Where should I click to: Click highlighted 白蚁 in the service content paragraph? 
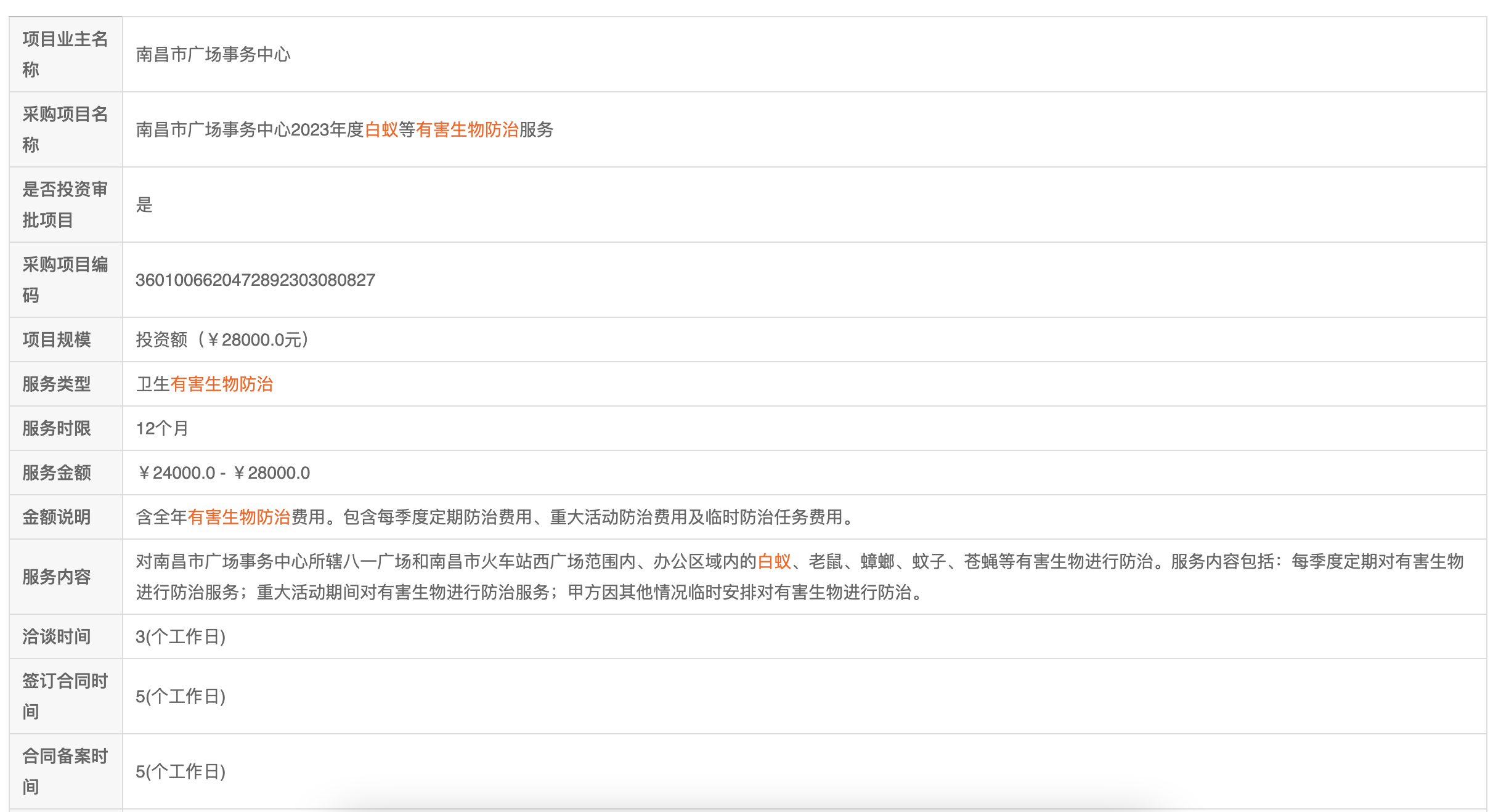(774, 561)
